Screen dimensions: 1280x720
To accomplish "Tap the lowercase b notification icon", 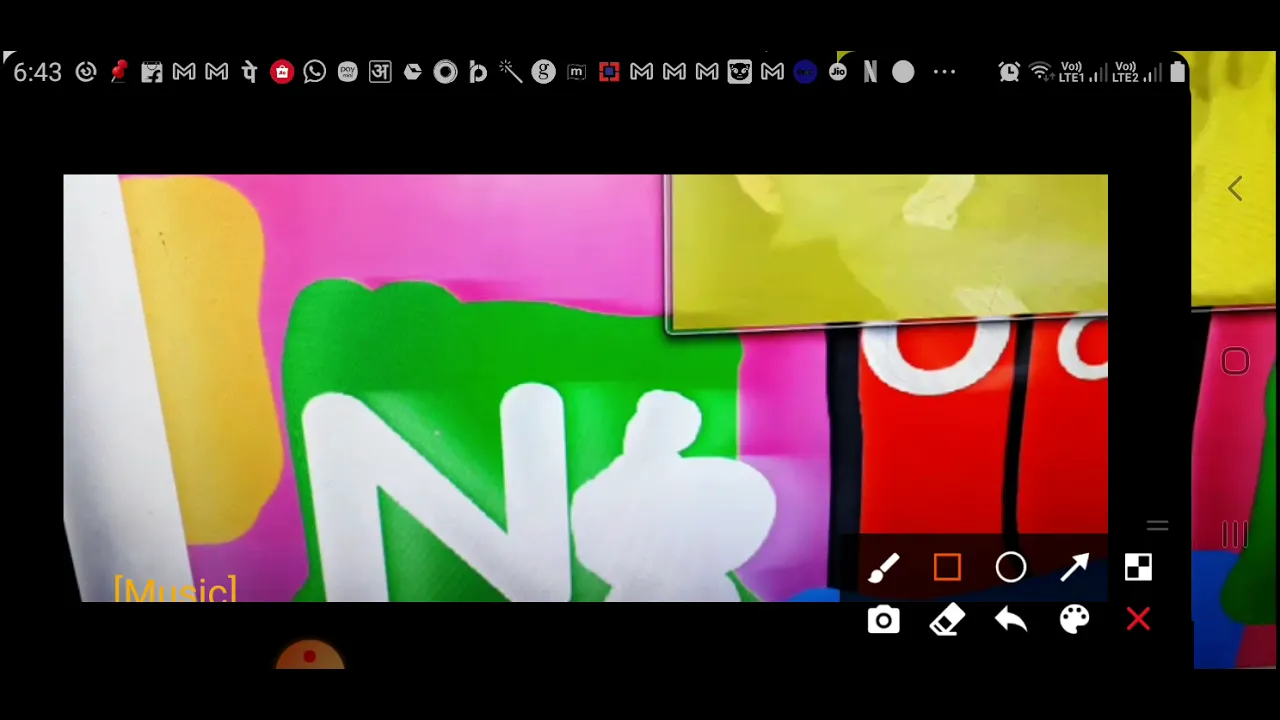I will pyautogui.click(x=478, y=72).
